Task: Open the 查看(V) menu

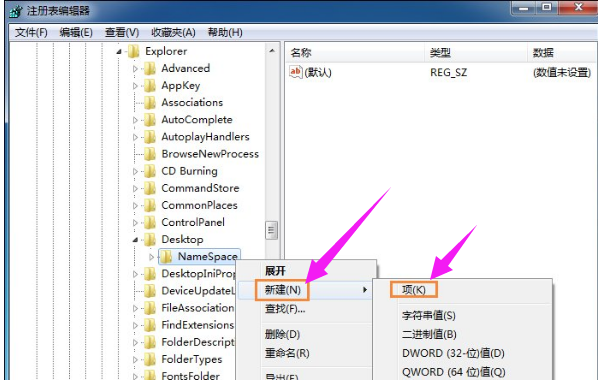Action: [122, 32]
